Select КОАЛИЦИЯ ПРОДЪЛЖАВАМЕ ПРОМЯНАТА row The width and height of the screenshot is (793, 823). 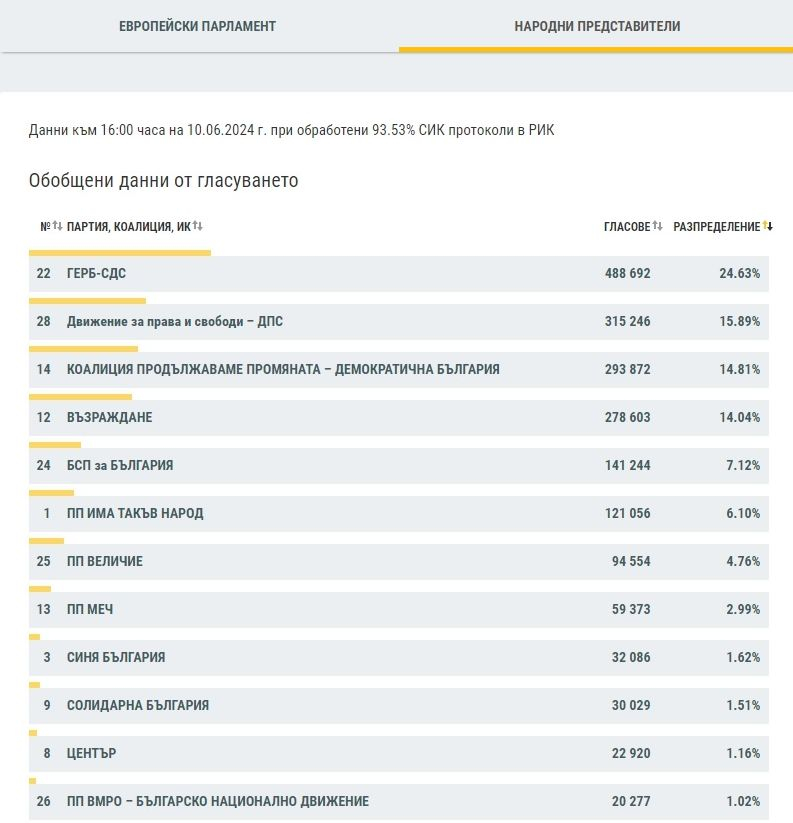(x=399, y=370)
